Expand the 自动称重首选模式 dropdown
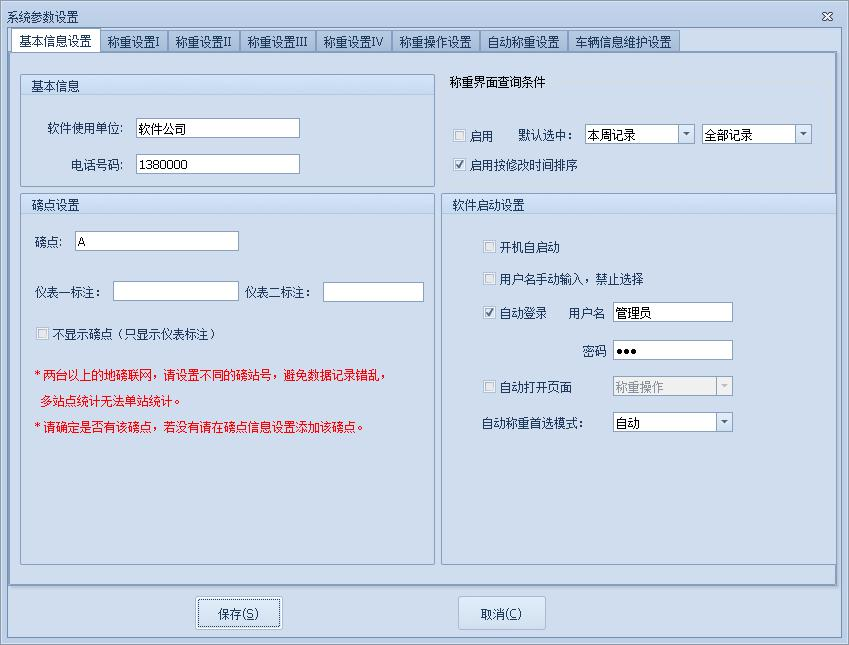This screenshot has width=849, height=645. (x=724, y=422)
